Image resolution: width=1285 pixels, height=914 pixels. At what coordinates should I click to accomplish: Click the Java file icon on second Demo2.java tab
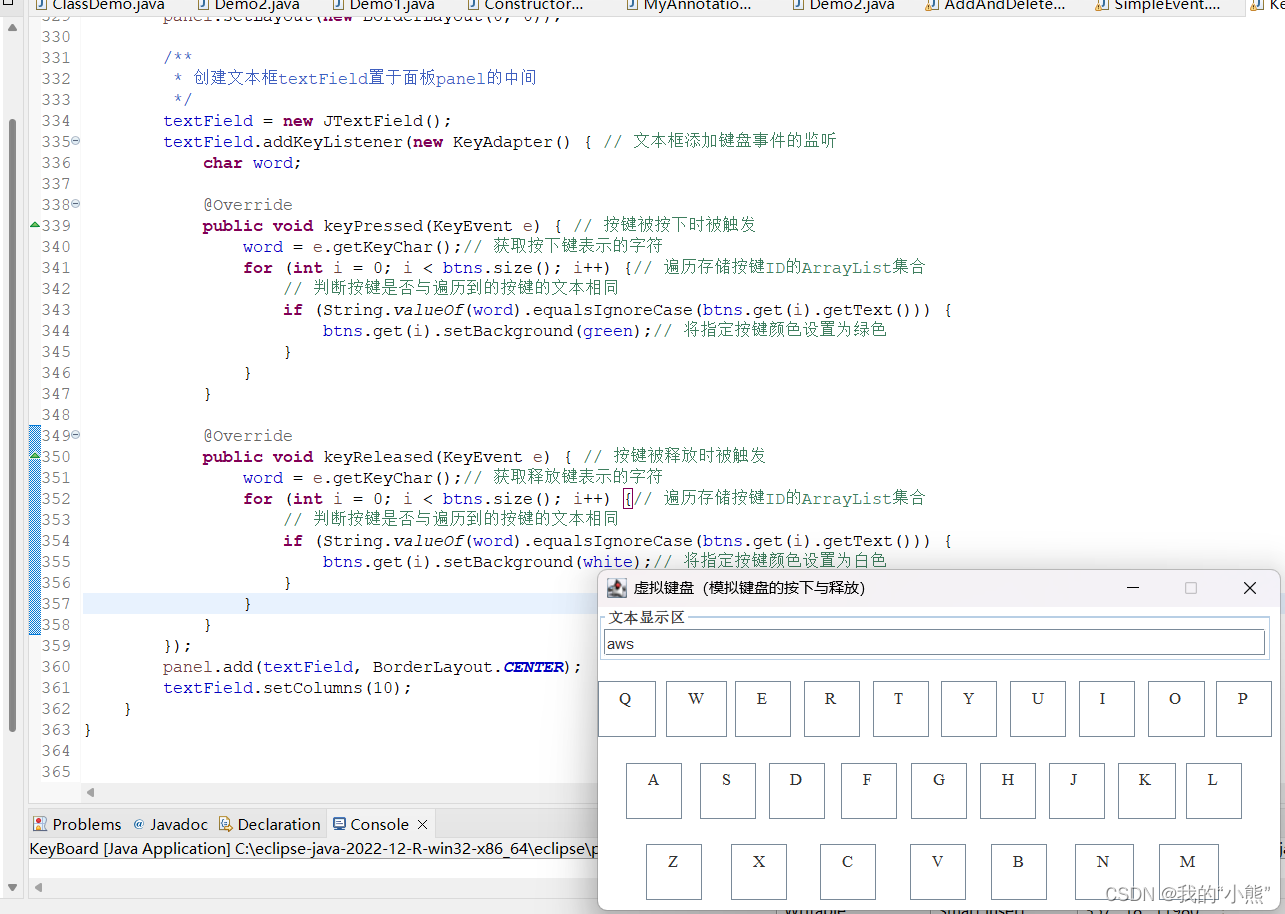click(798, 5)
